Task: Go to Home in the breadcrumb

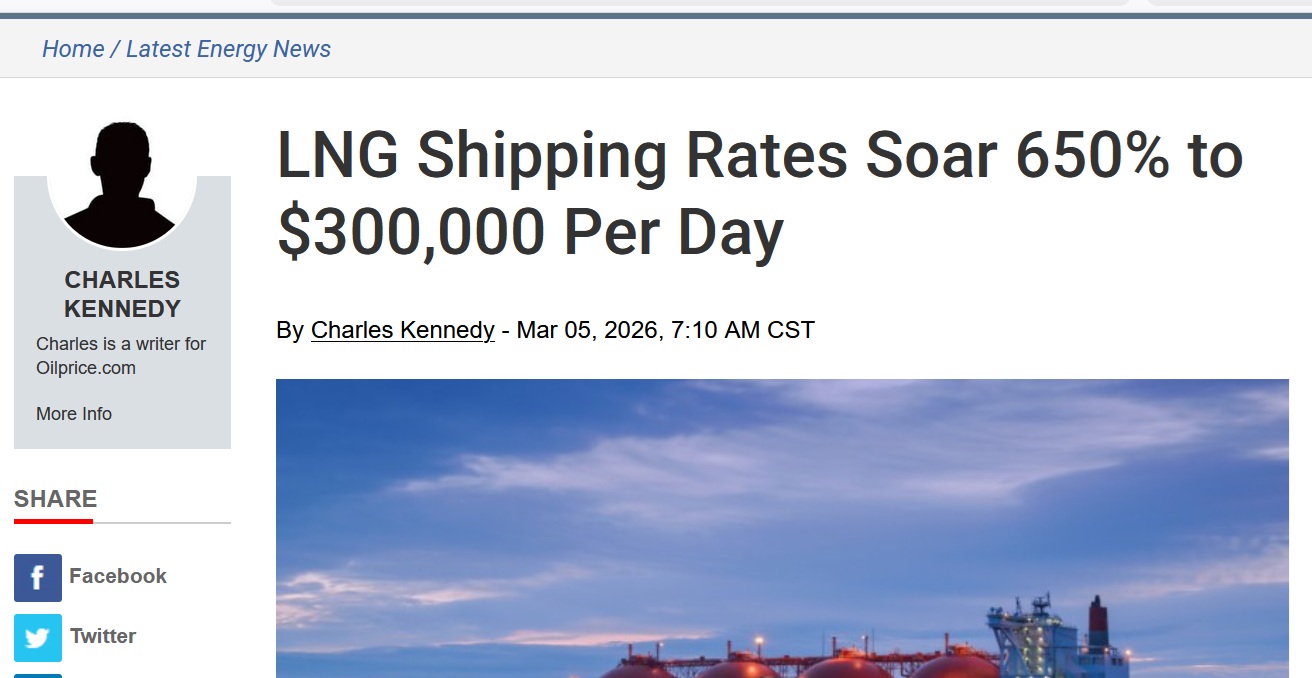Action: point(73,49)
